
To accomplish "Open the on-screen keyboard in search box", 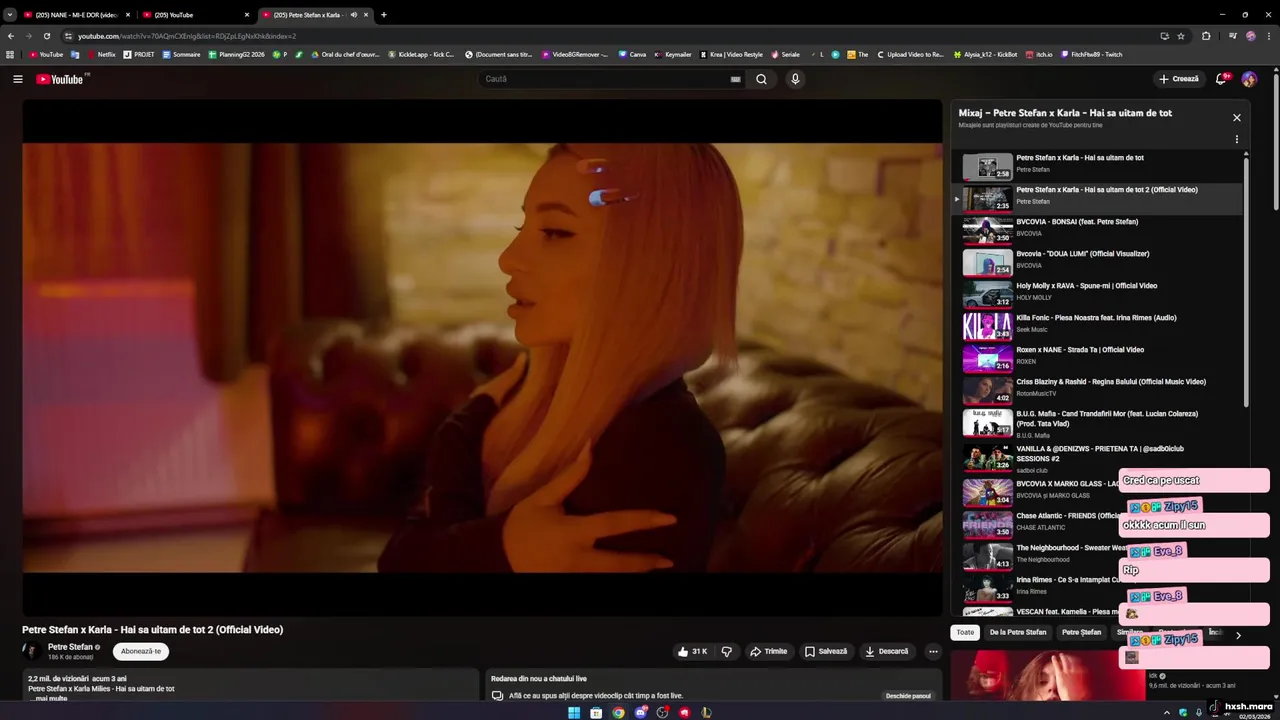I will click(736, 79).
